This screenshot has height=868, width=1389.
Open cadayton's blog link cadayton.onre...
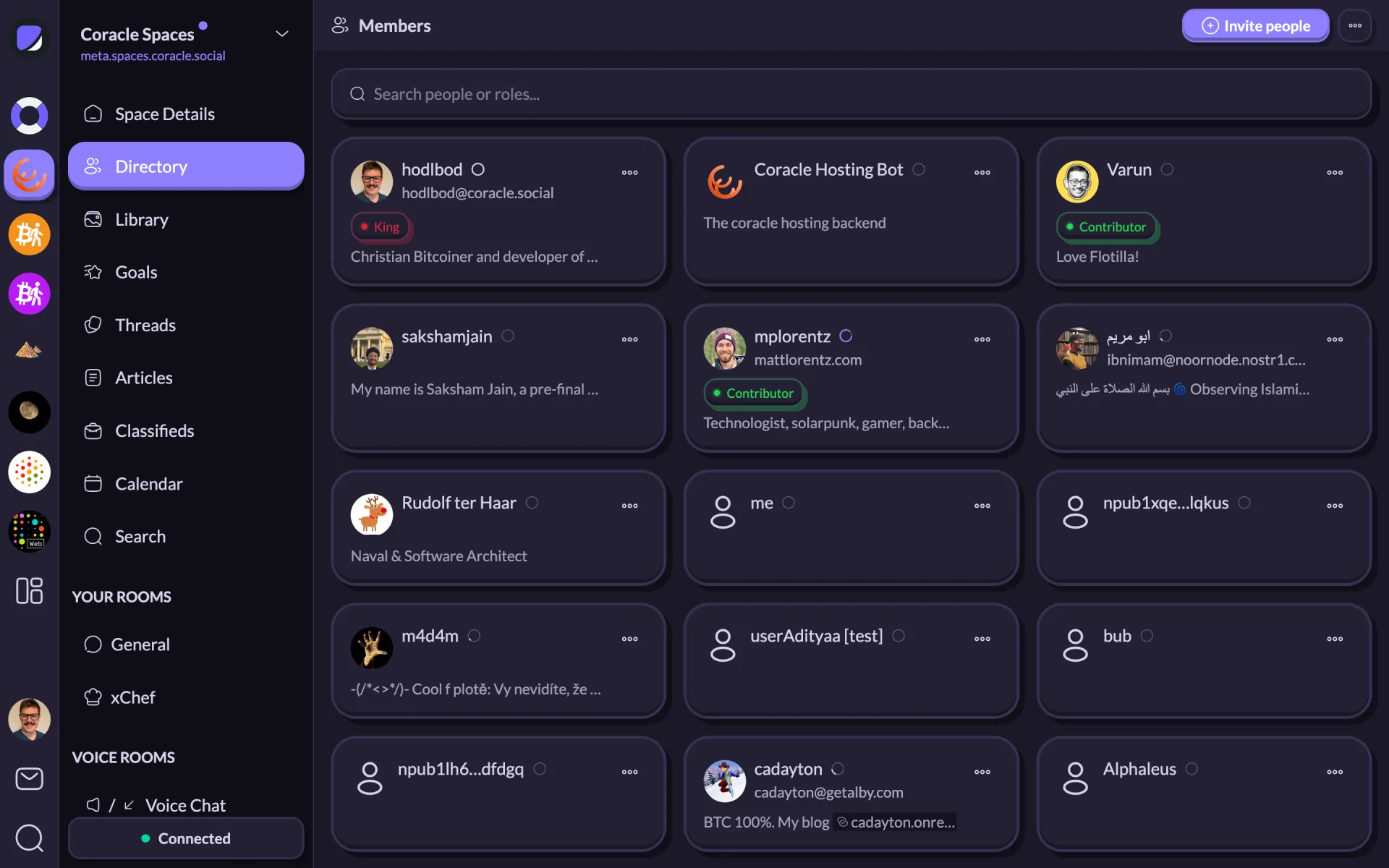896,822
